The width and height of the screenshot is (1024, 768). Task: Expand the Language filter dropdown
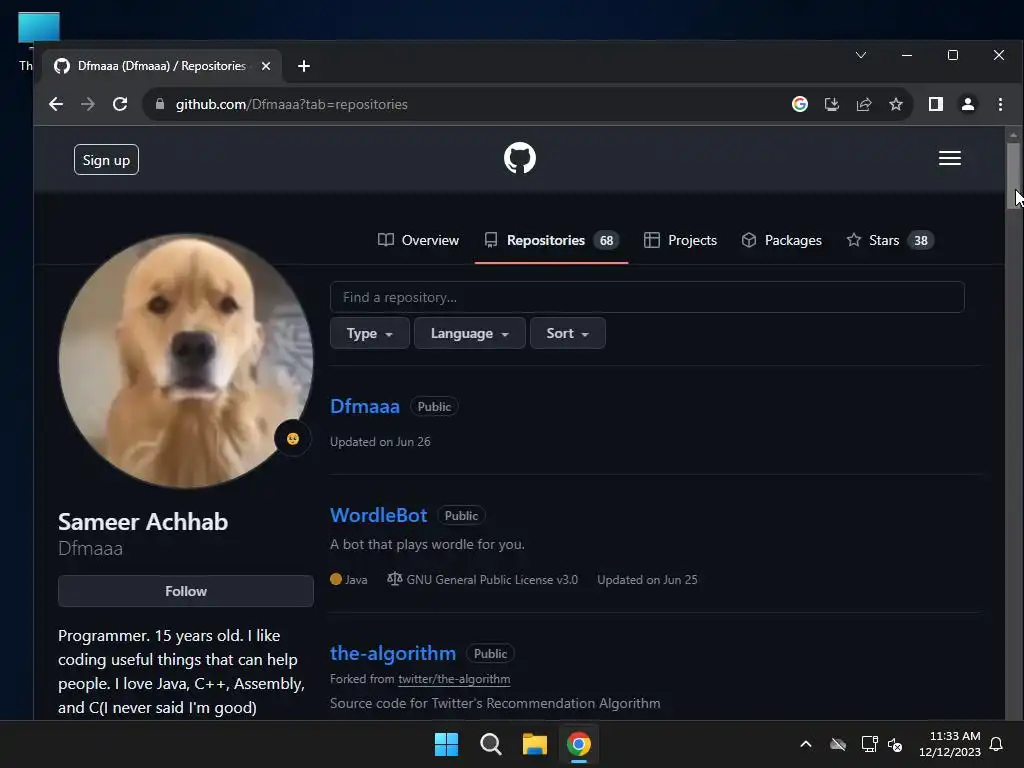coord(470,333)
